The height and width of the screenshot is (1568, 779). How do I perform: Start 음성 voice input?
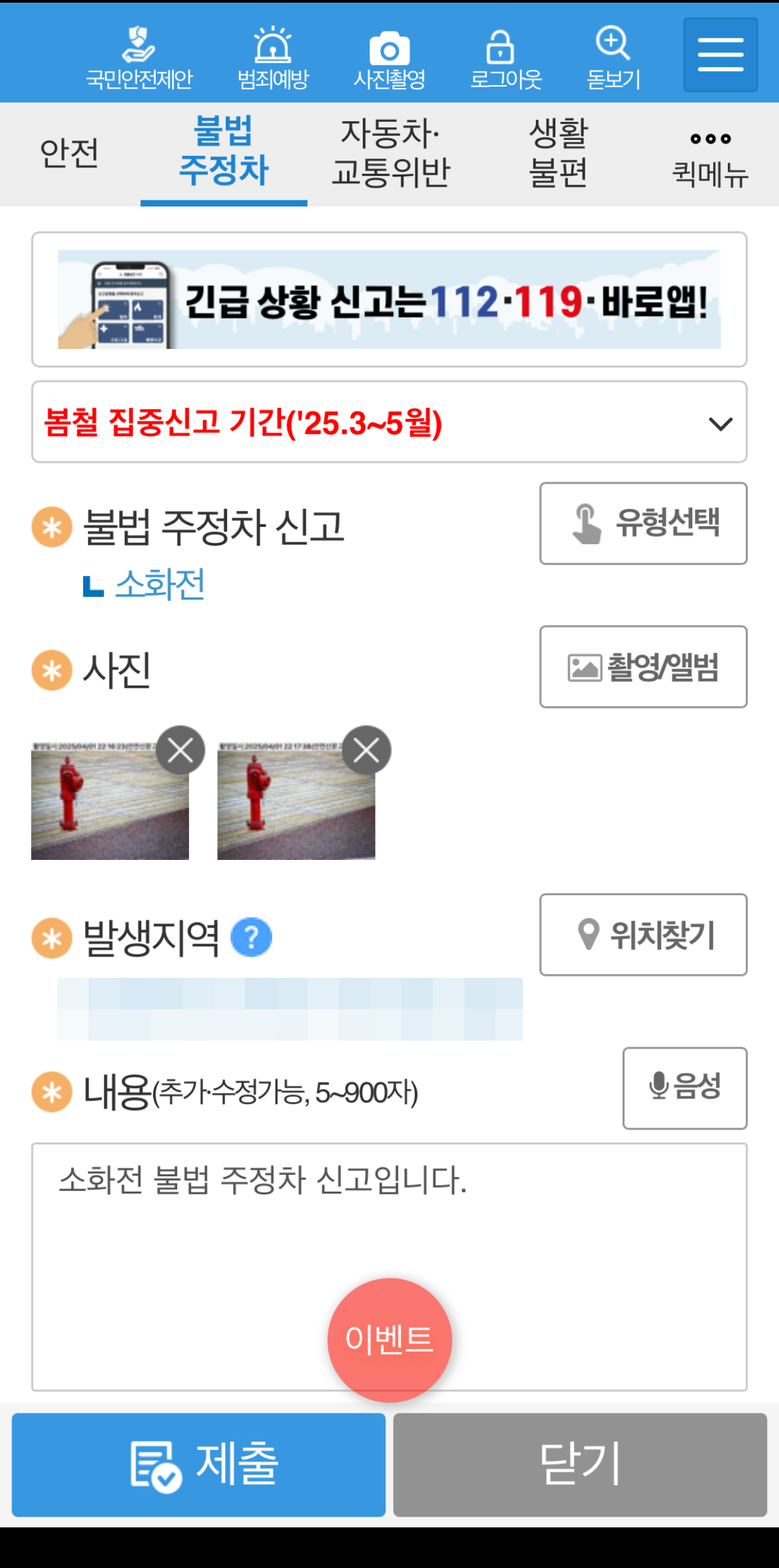[684, 1088]
